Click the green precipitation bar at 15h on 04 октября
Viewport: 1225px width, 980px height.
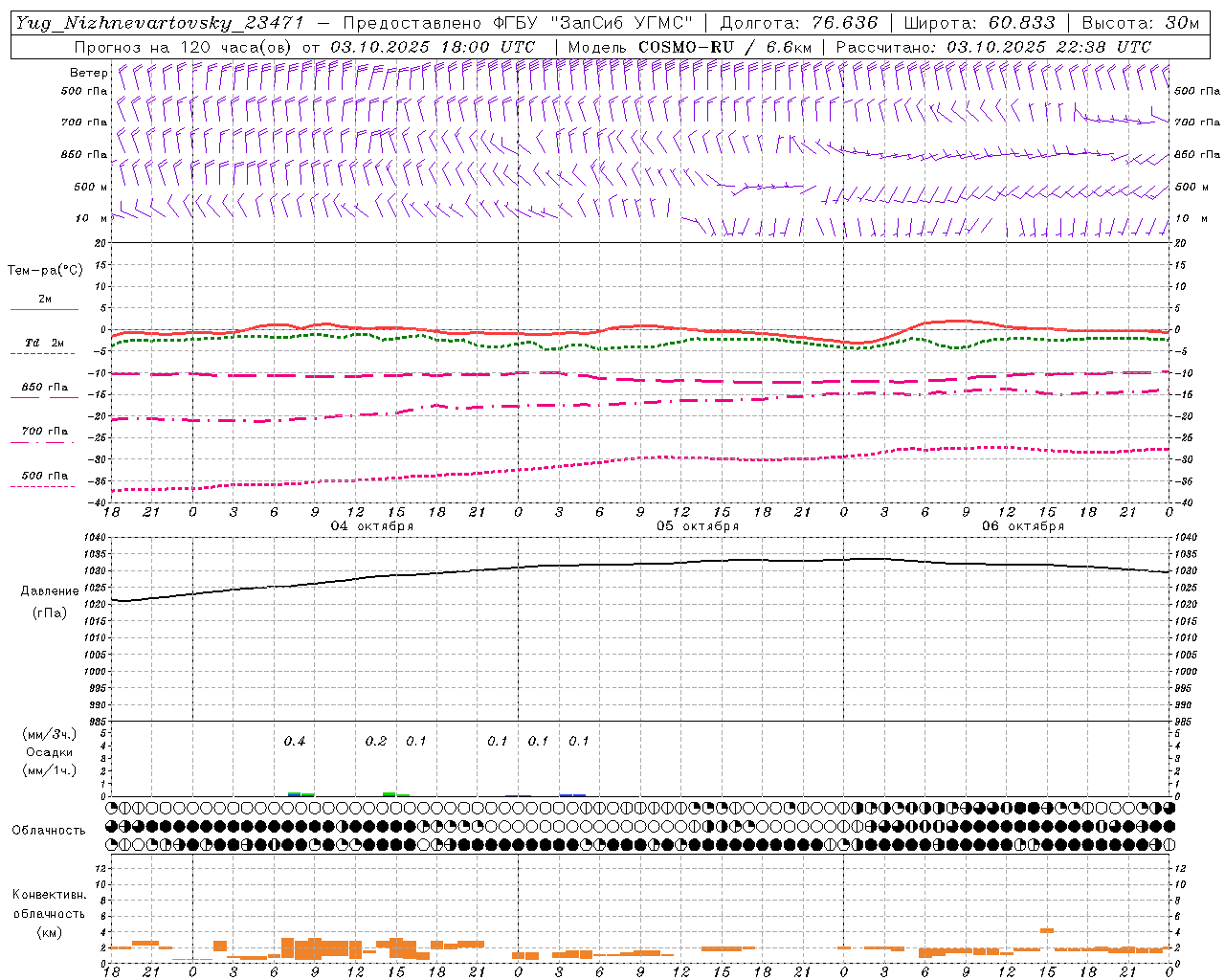[390, 793]
